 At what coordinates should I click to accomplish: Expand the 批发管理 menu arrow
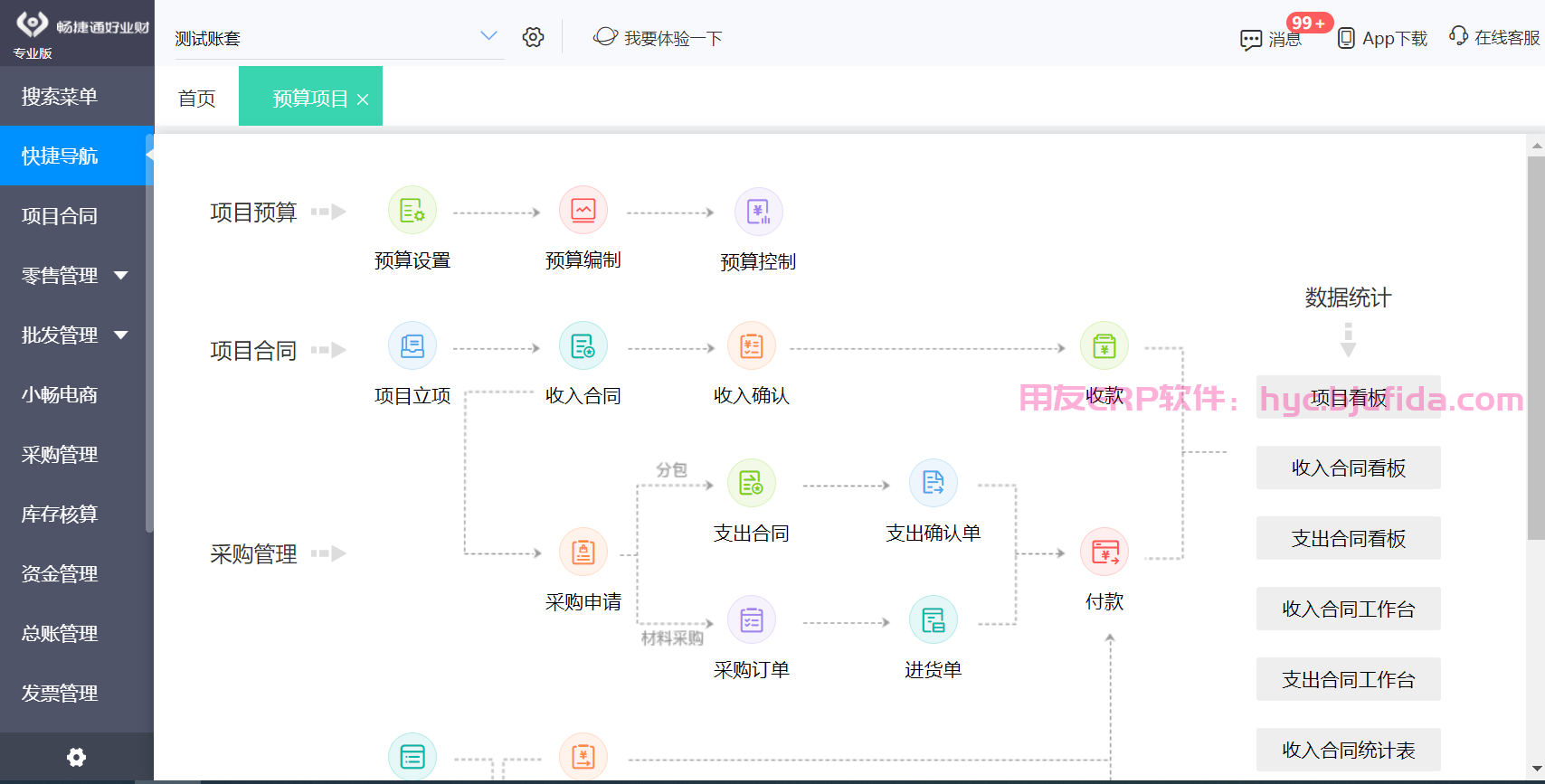click(121, 335)
